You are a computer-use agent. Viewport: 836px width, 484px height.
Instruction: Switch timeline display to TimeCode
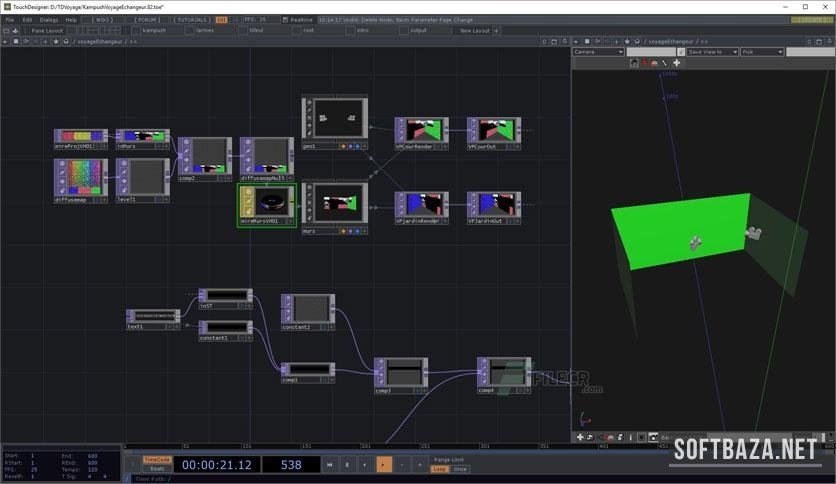pos(157,460)
